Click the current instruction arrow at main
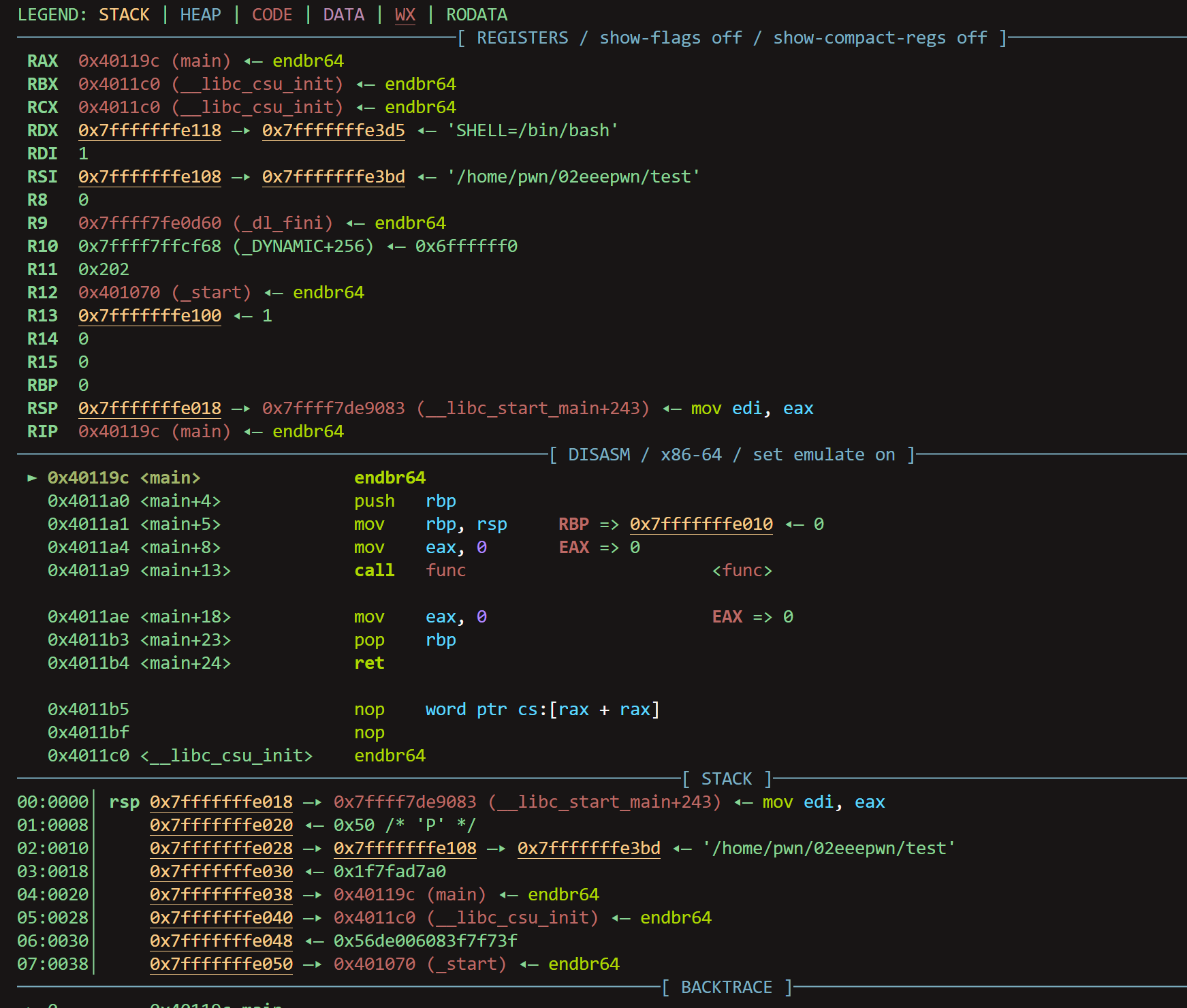Screen dimensions: 1187x1008 click(x=32, y=477)
